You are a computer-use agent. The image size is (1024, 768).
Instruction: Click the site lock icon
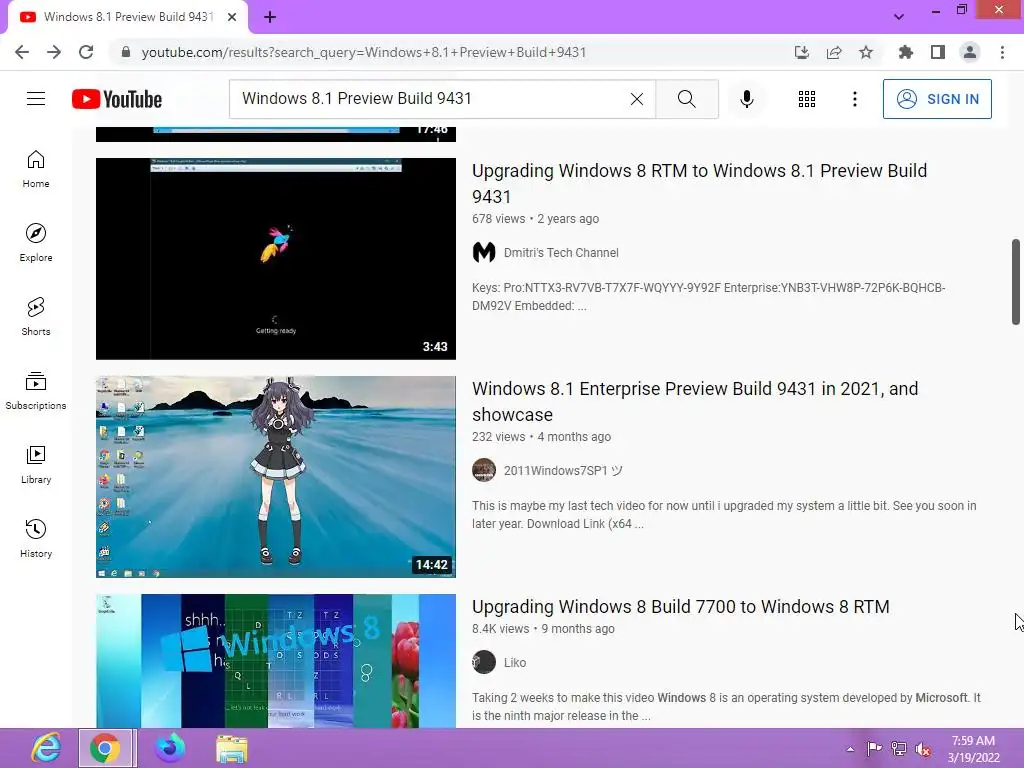point(126,52)
